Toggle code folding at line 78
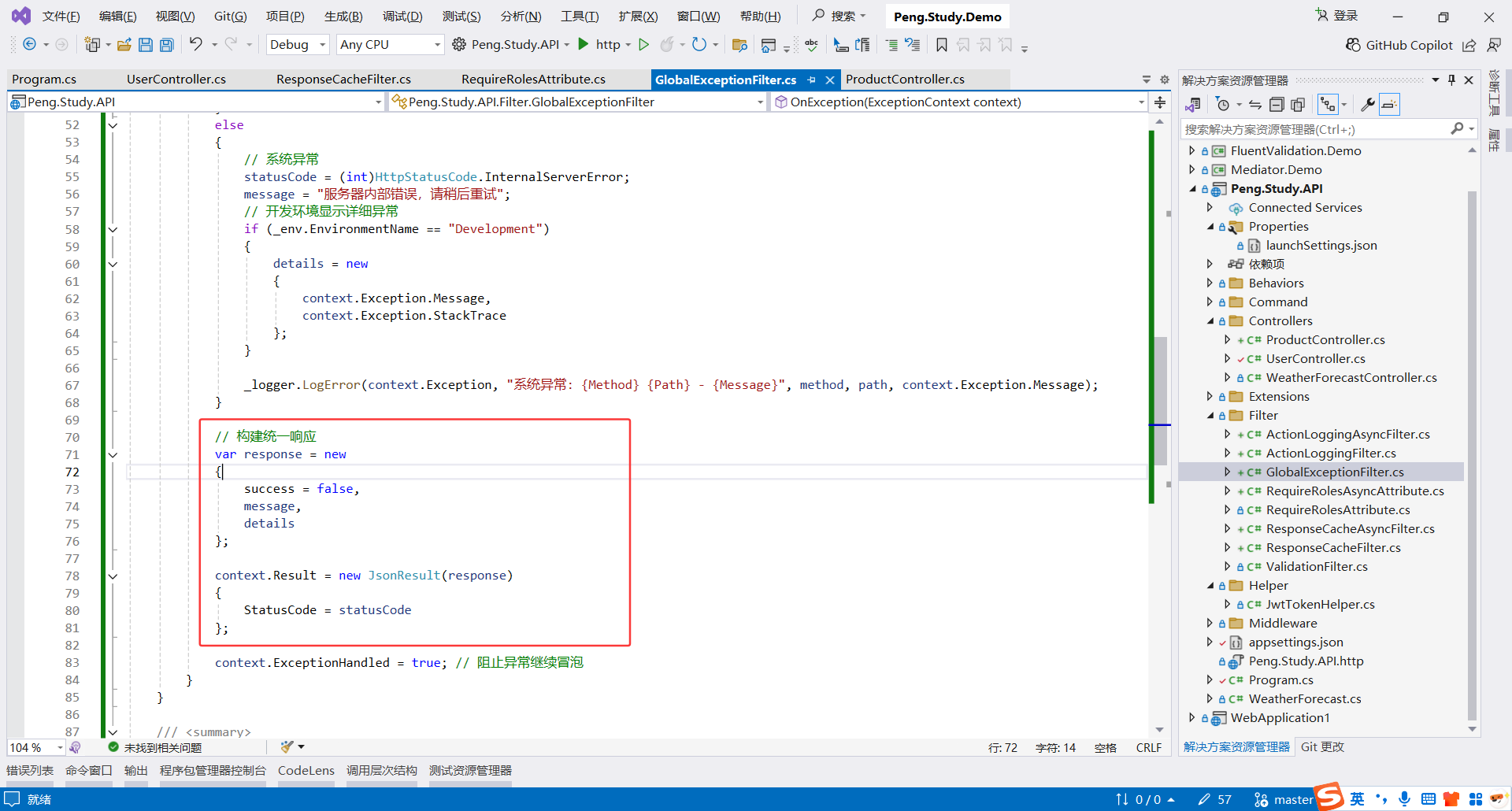1512x811 pixels. pos(113,576)
